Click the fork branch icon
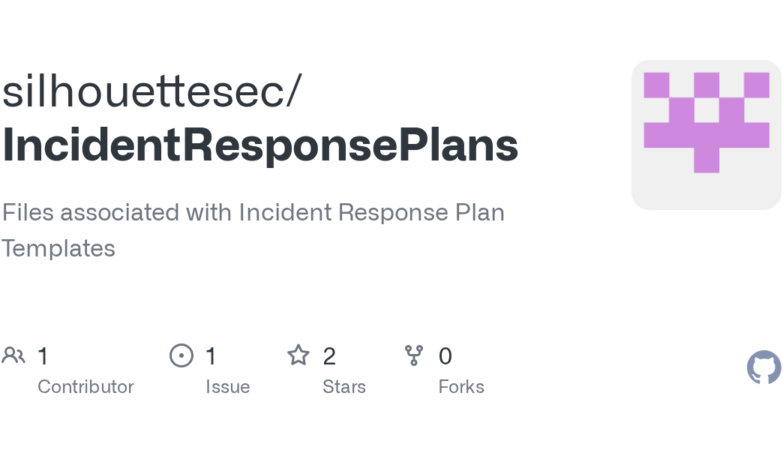The image size is (783, 450). tap(414, 355)
